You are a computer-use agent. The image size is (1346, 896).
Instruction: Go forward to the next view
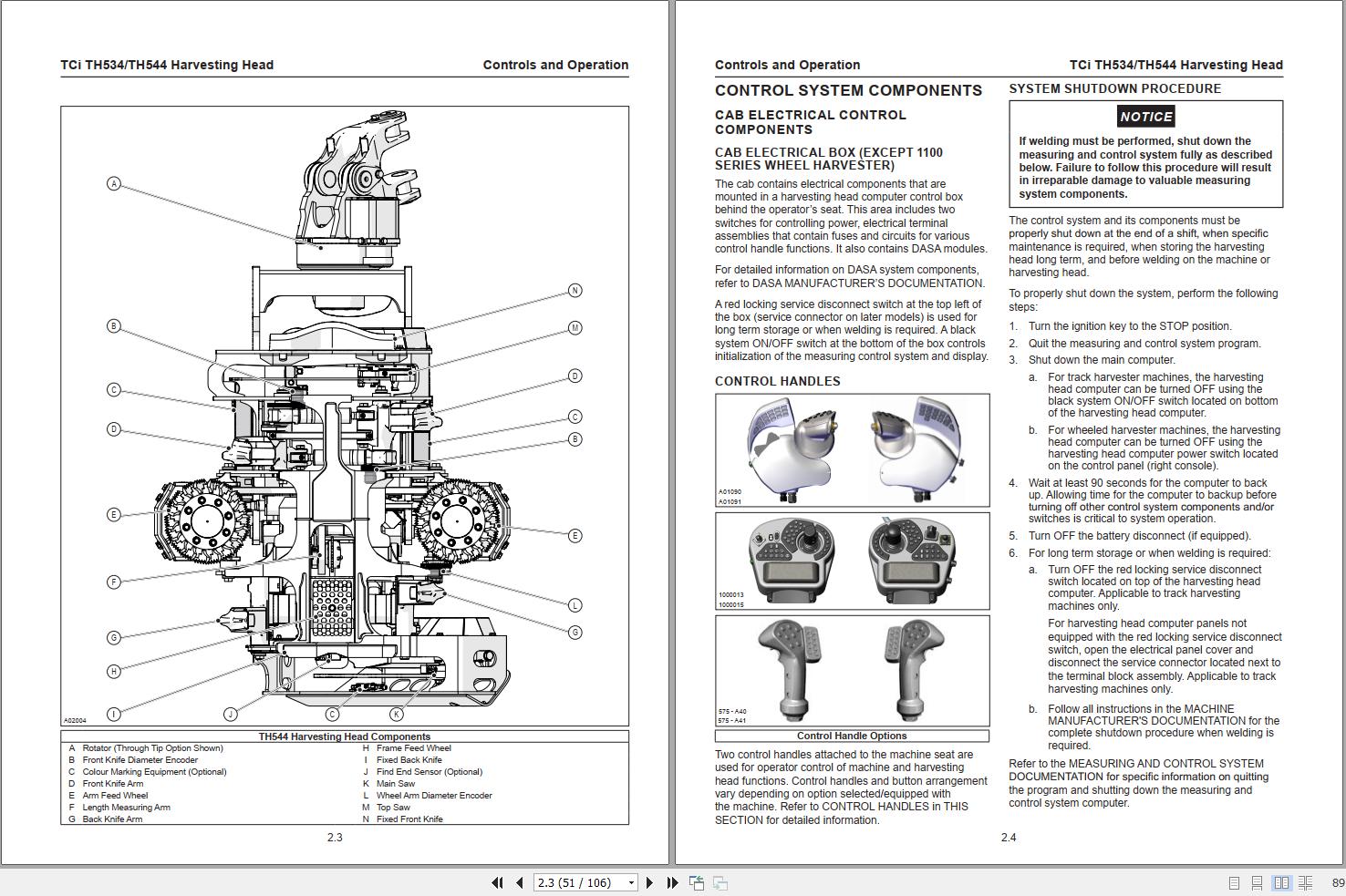tap(720, 883)
